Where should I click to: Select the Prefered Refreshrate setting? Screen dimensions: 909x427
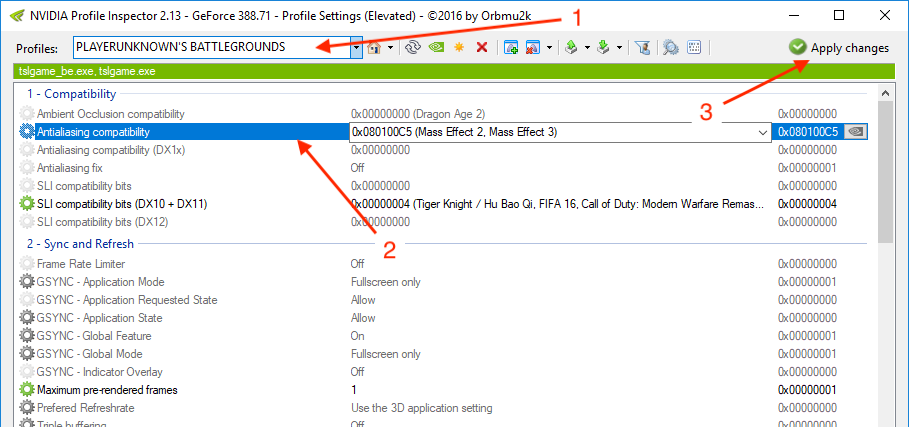coord(443,408)
